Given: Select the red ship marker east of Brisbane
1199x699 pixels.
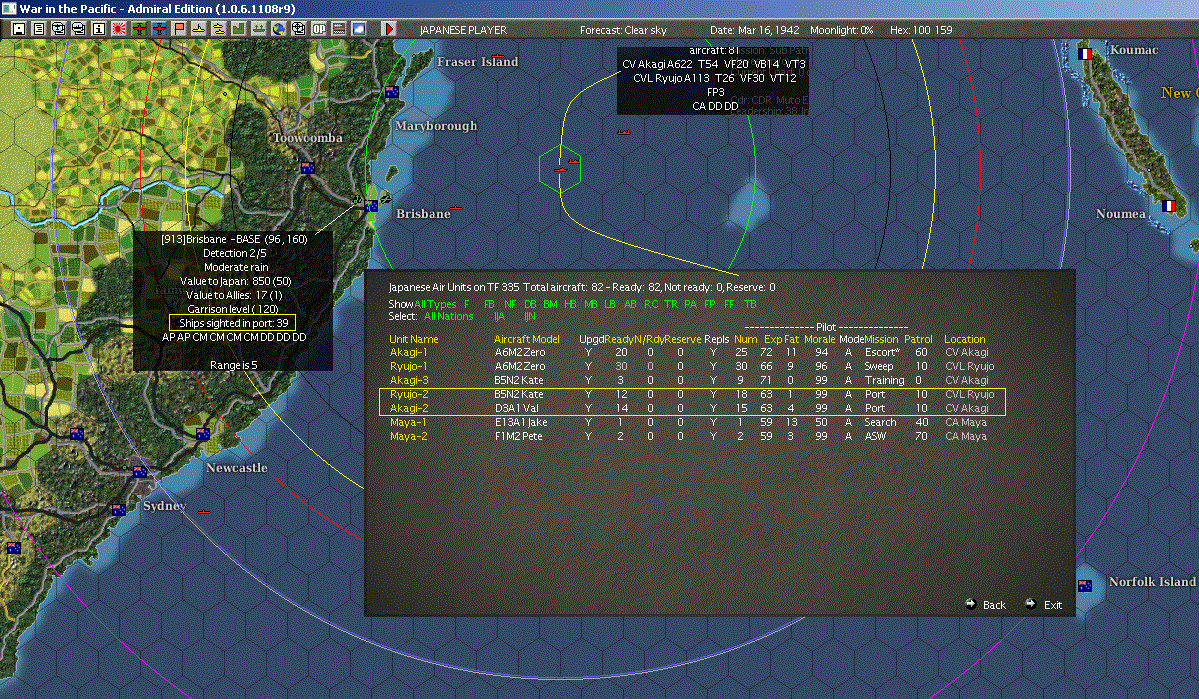Looking at the screenshot, I should pos(456,206).
